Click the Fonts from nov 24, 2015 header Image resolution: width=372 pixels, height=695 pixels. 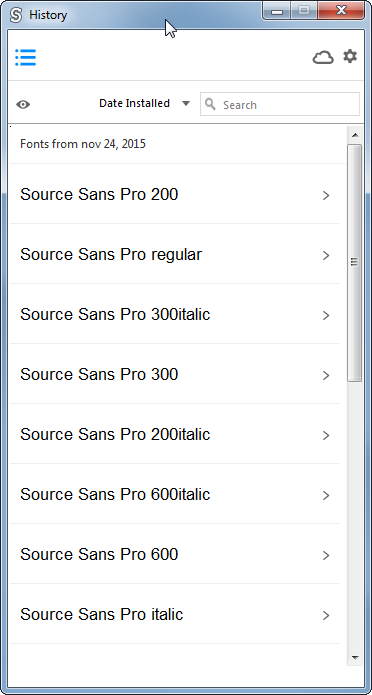pyautogui.click(x=83, y=144)
